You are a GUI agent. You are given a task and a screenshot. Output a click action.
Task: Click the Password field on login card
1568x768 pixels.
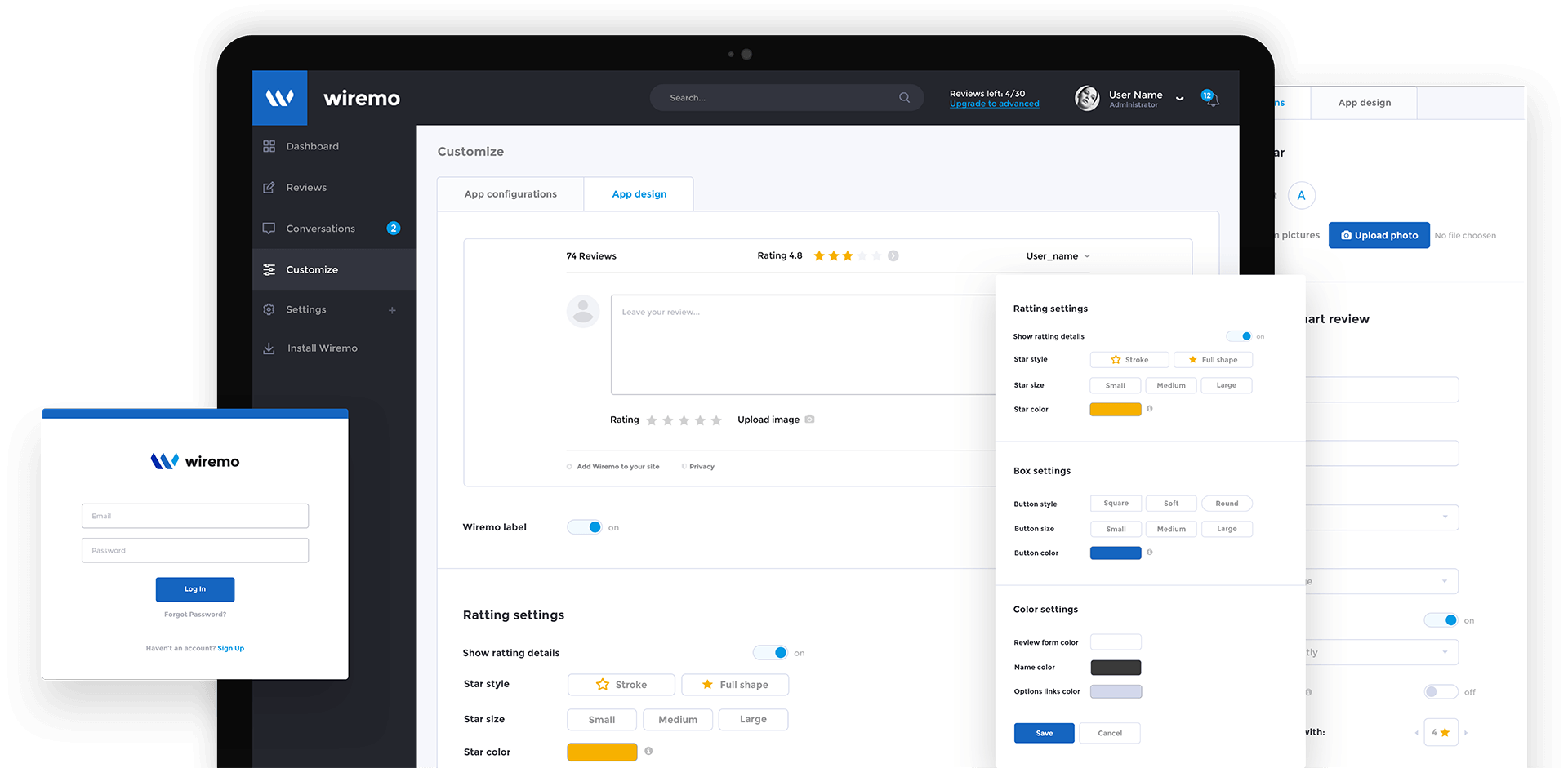(195, 550)
